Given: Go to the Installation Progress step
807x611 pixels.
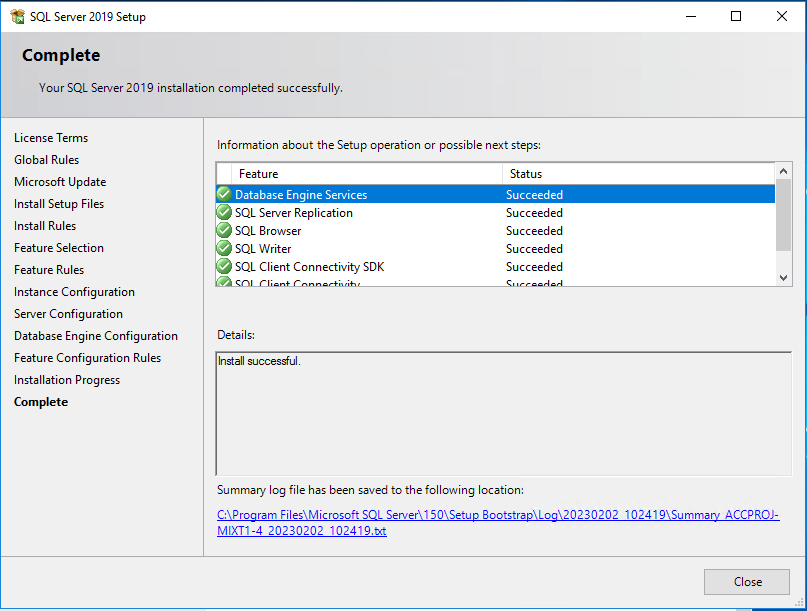Looking at the screenshot, I should click(66, 379).
